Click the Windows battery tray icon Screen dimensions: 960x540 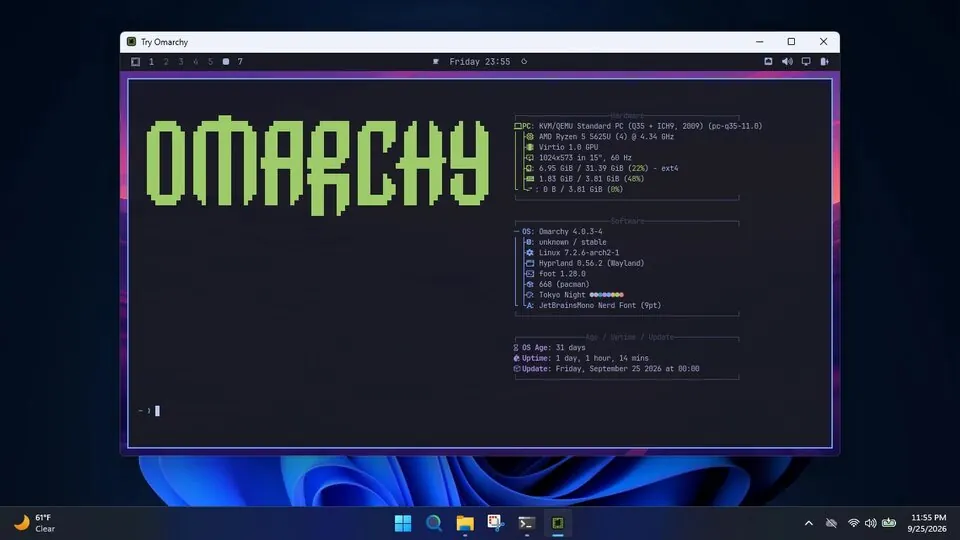click(x=889, y=523)
